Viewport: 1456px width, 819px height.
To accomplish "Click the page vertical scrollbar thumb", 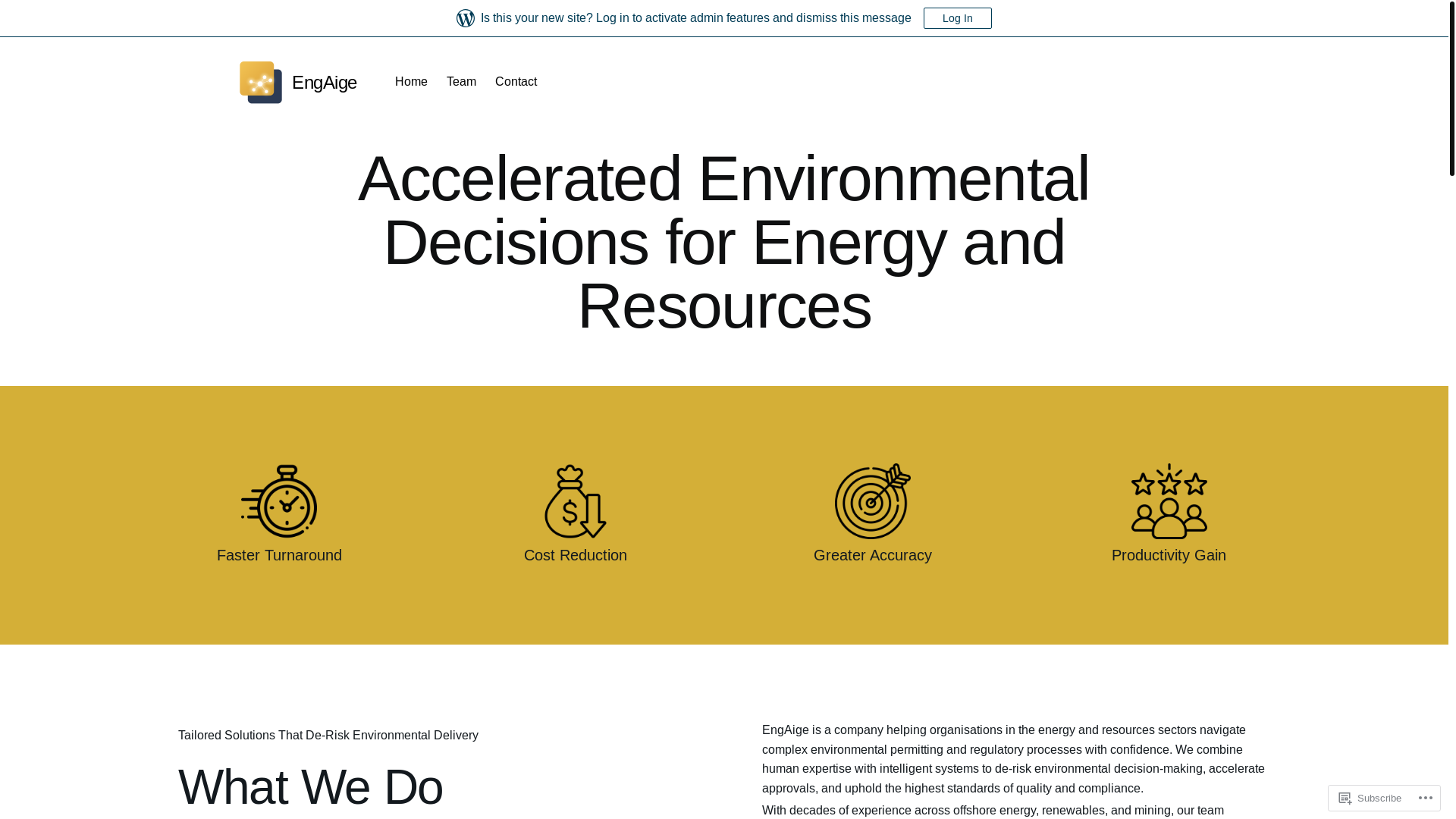I will pyautogui.click(x=1452, y=88).
